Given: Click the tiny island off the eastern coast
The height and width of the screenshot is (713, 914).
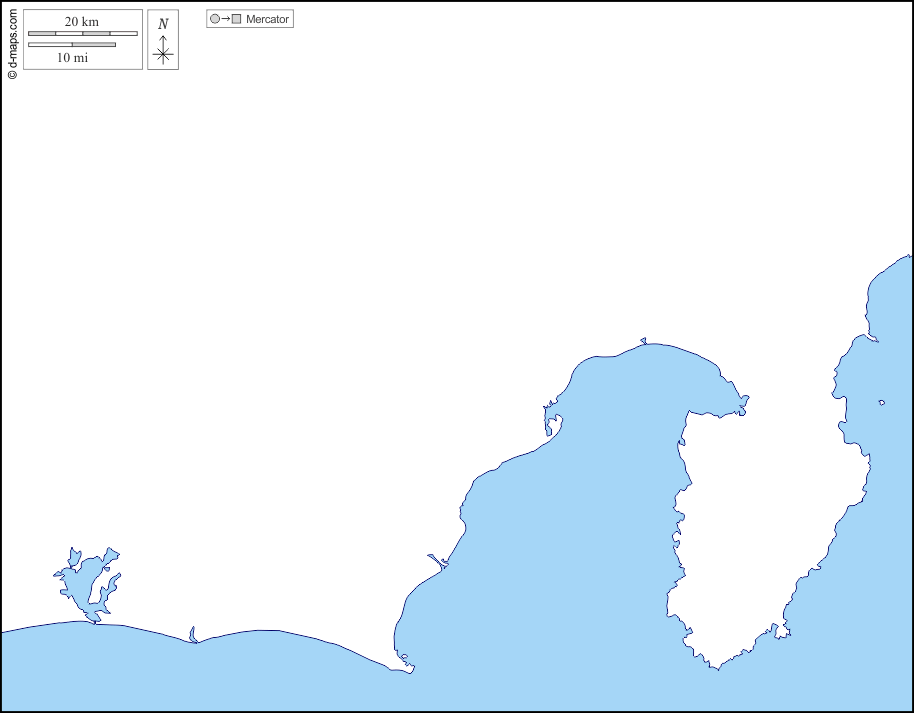Looking at the screenshot, I should coord(881,403).
